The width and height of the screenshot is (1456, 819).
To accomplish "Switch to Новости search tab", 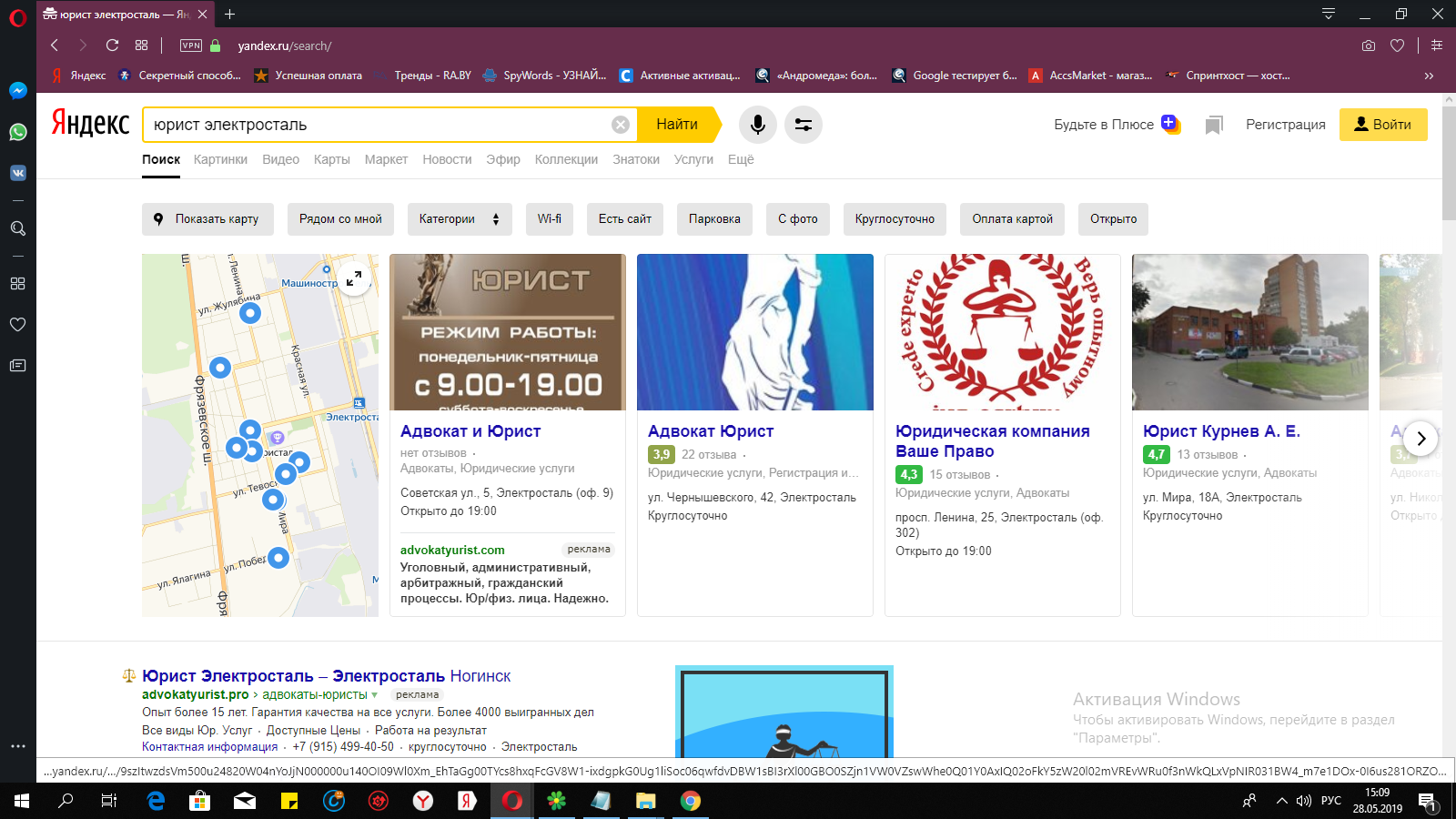I will click(447, 159).
